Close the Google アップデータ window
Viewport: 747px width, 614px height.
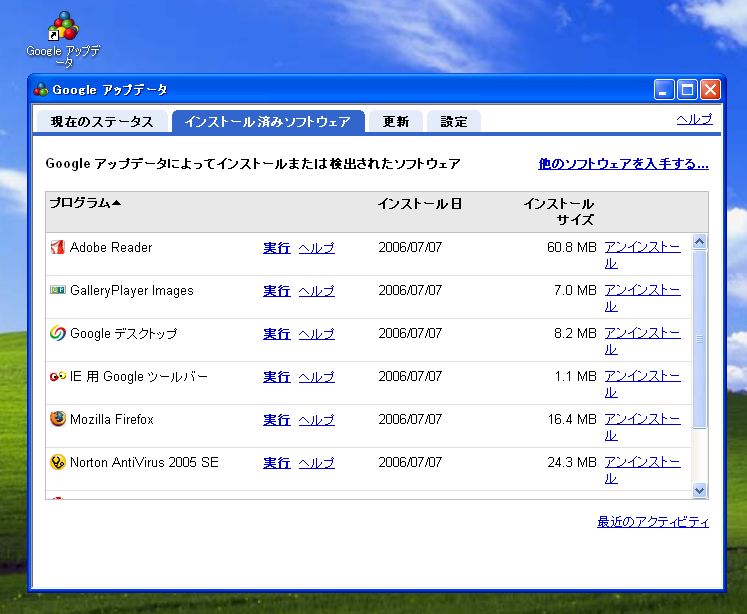(710, 90)
